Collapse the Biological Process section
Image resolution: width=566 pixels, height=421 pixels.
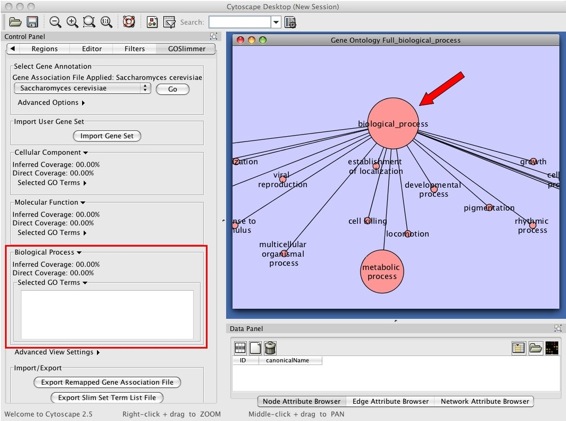pos(48,252)
